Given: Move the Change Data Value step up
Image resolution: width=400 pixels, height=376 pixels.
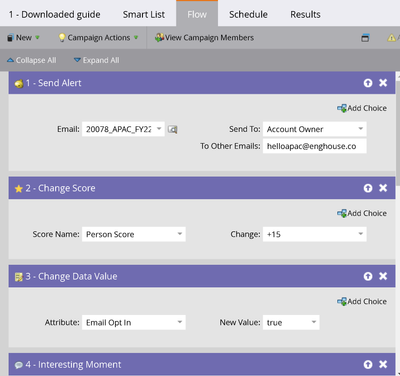Looking at the screenshot, I should [x=368, y=276].
